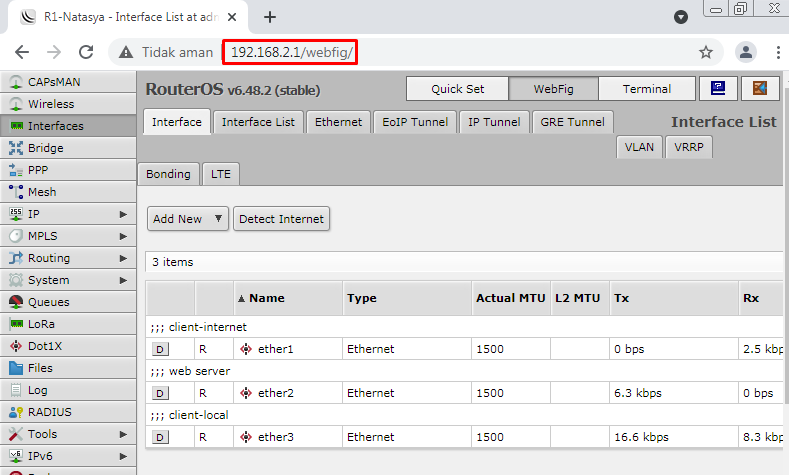Viewport: 789px width, 475px height.
Task: Switch to the IP Tunnel tab
Action: (494, 122)
